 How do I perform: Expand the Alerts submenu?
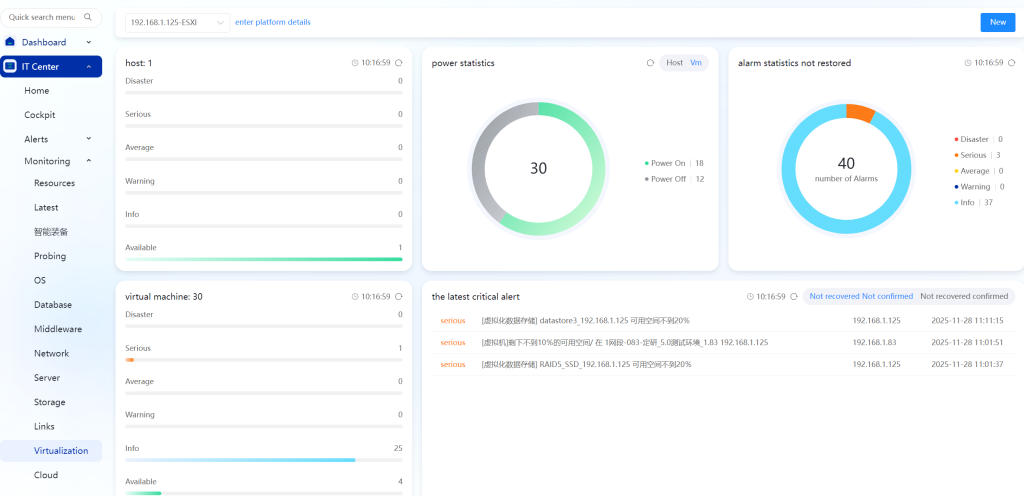coord(88,139)
